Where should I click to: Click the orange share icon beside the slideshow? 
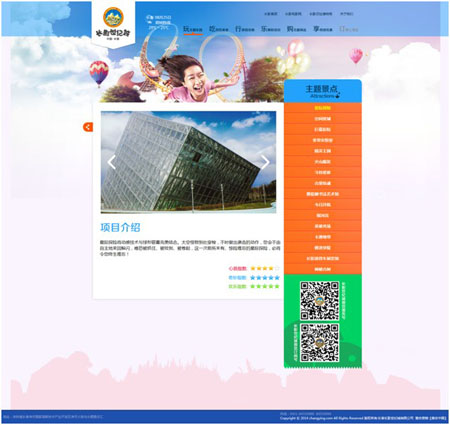click(x=88, y=127)
